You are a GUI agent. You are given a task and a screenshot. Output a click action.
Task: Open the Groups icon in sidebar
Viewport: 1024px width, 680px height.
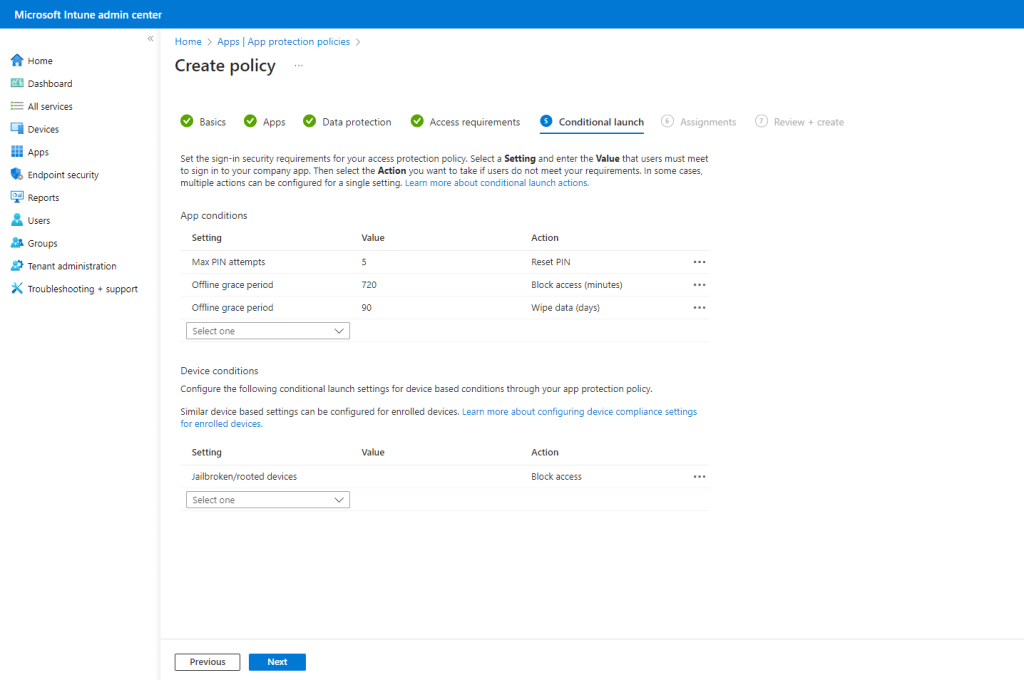click(x=17, y=243)
